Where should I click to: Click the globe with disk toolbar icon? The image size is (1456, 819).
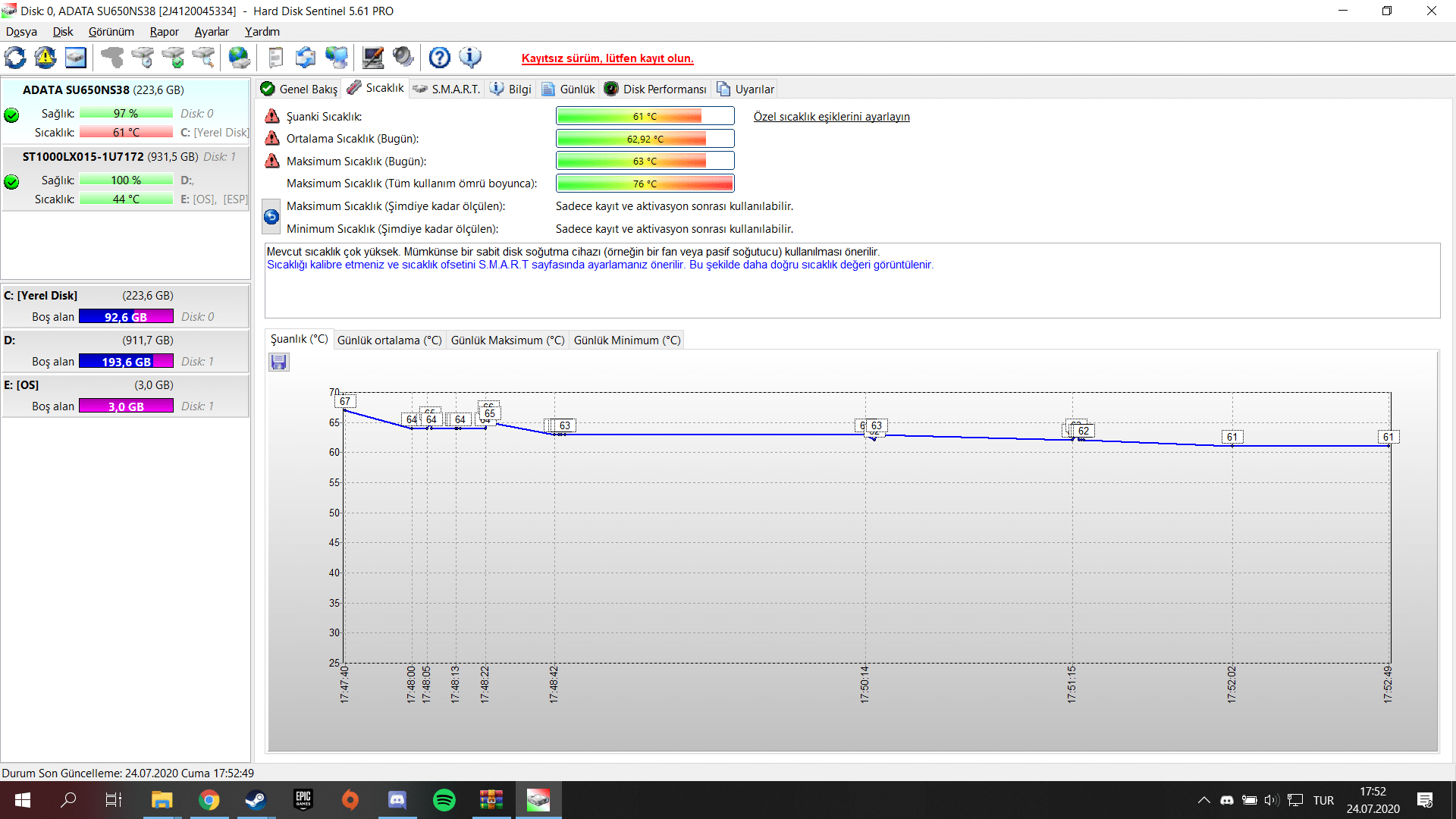pyautogui.click(x=239, y=58)
